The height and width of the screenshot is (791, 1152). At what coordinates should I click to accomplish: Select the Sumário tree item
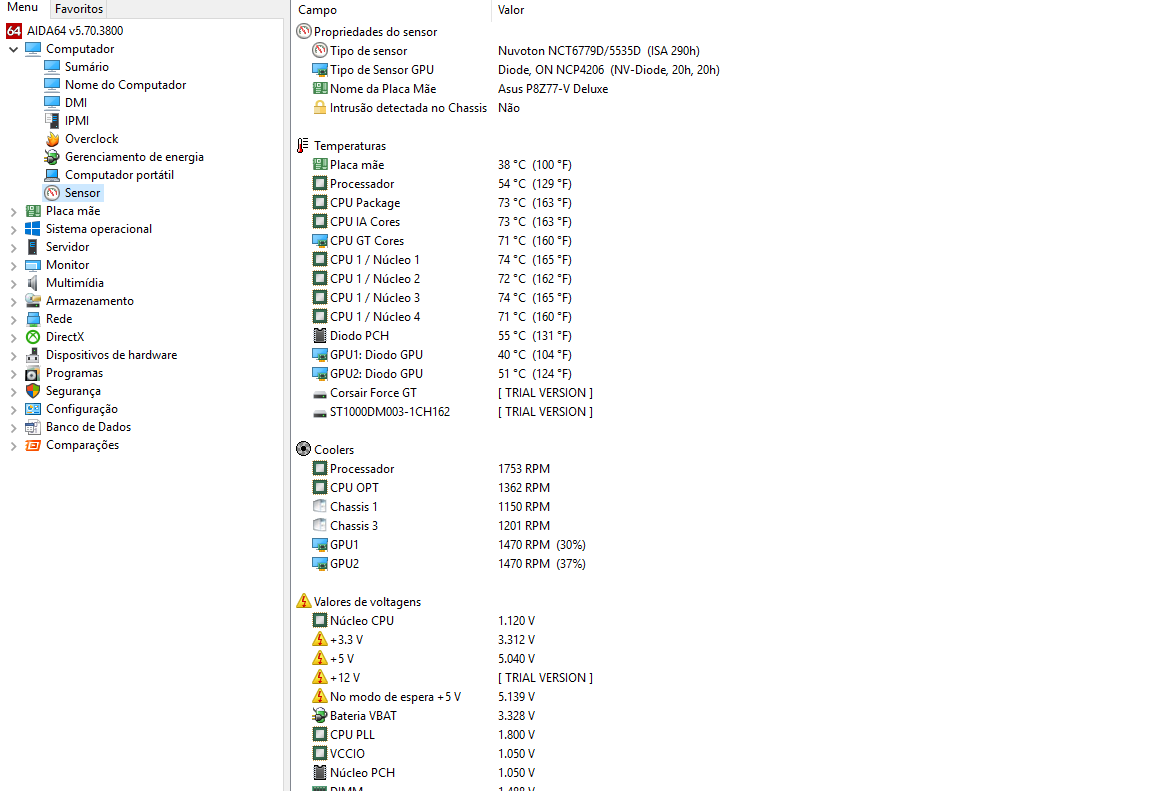tap(86, 67)
